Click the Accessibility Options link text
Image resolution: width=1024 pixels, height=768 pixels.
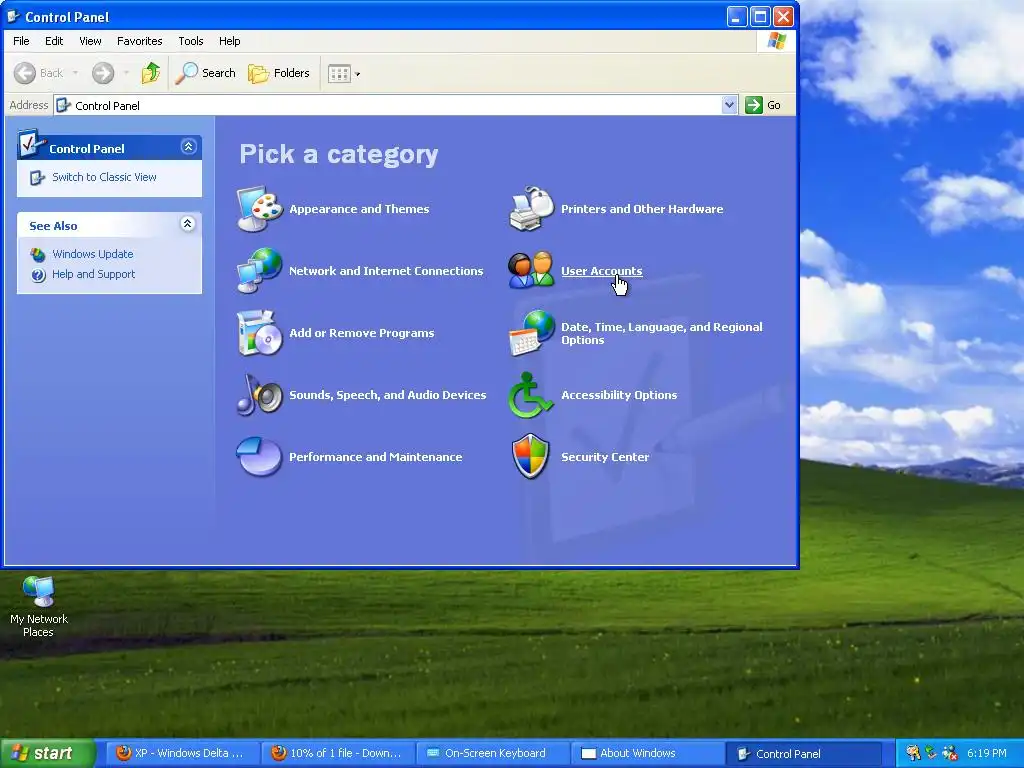(619, 395)
